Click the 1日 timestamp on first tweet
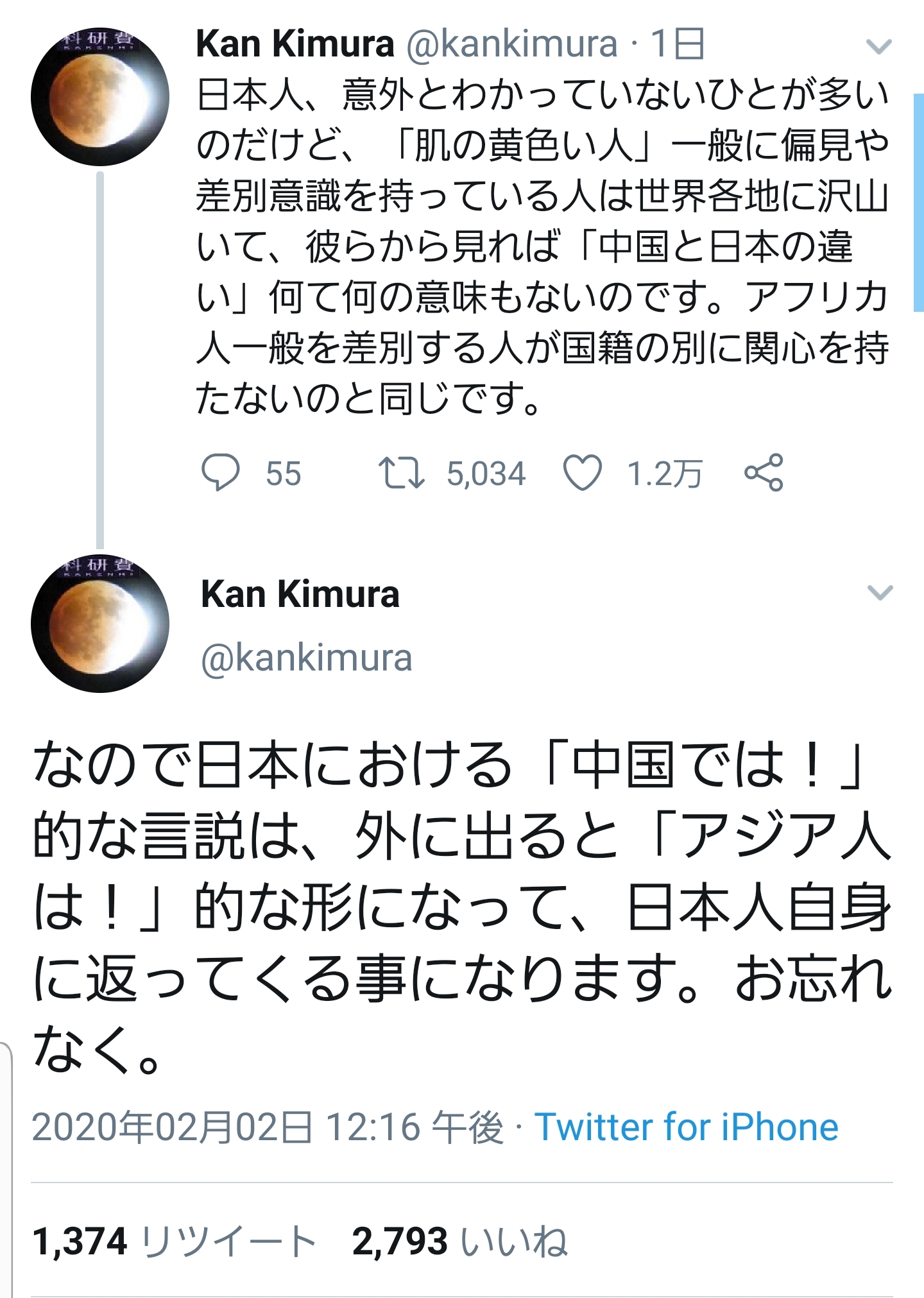The height and width of the screenshot is (1298, 924). 678,44
